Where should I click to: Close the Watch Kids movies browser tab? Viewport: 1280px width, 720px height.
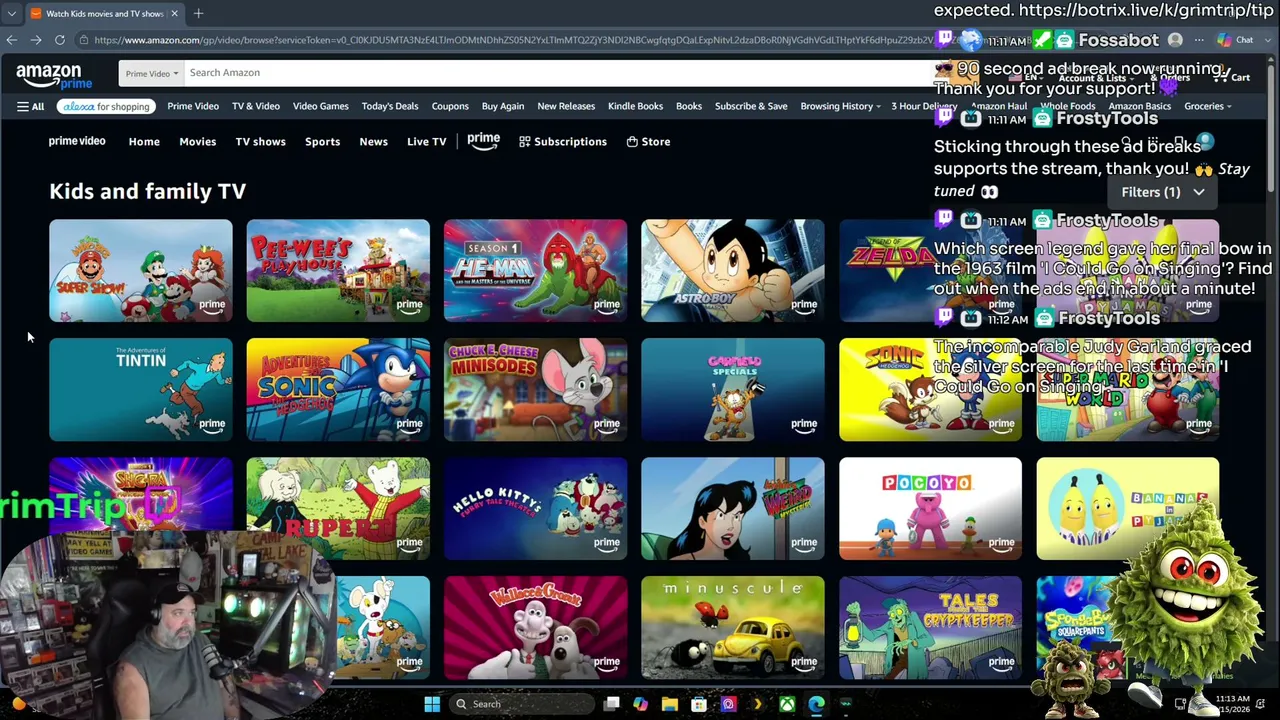pos(174,13)
